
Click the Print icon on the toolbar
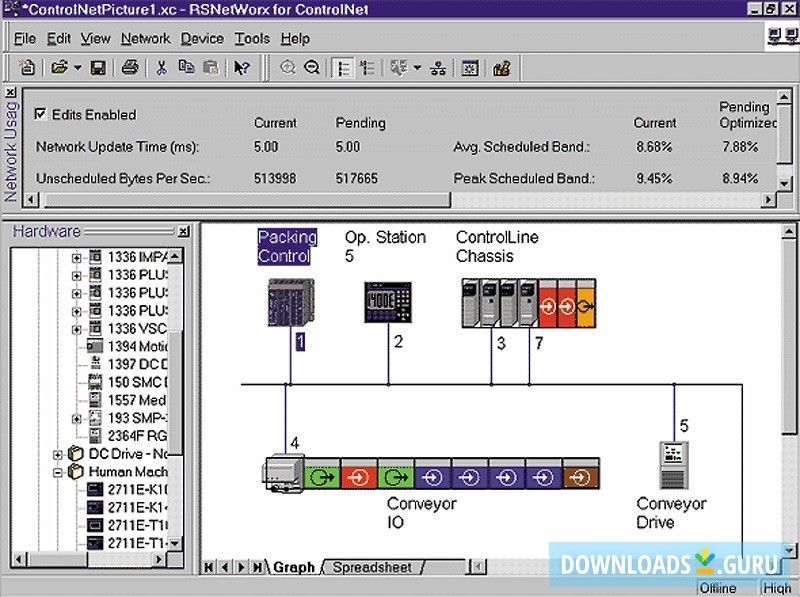pos(129,68)
